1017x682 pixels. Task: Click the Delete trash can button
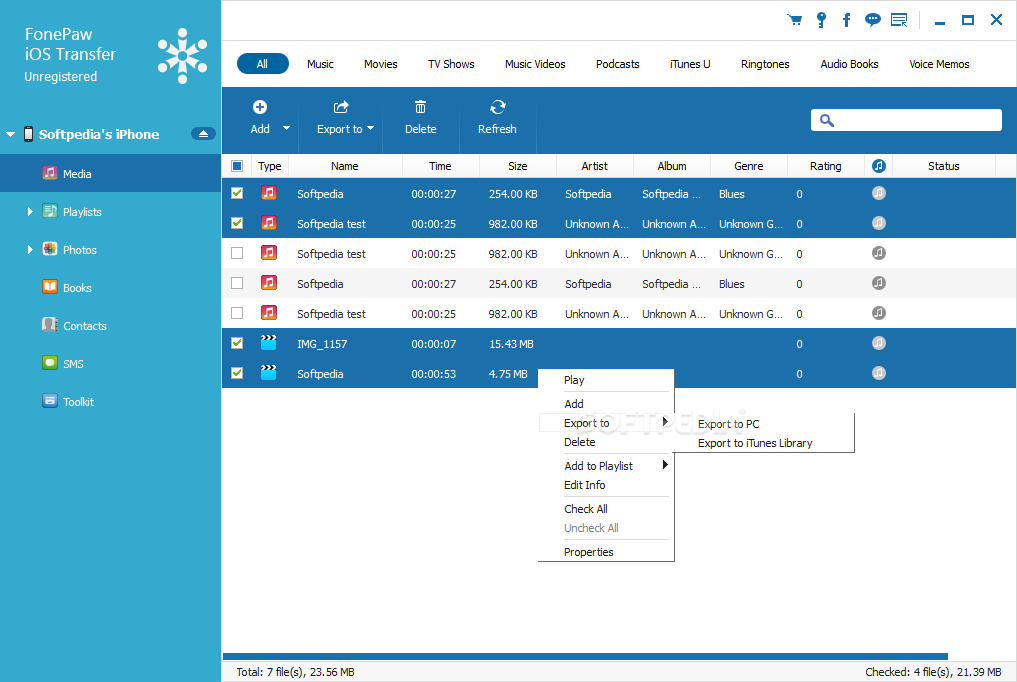coord(420,117)
